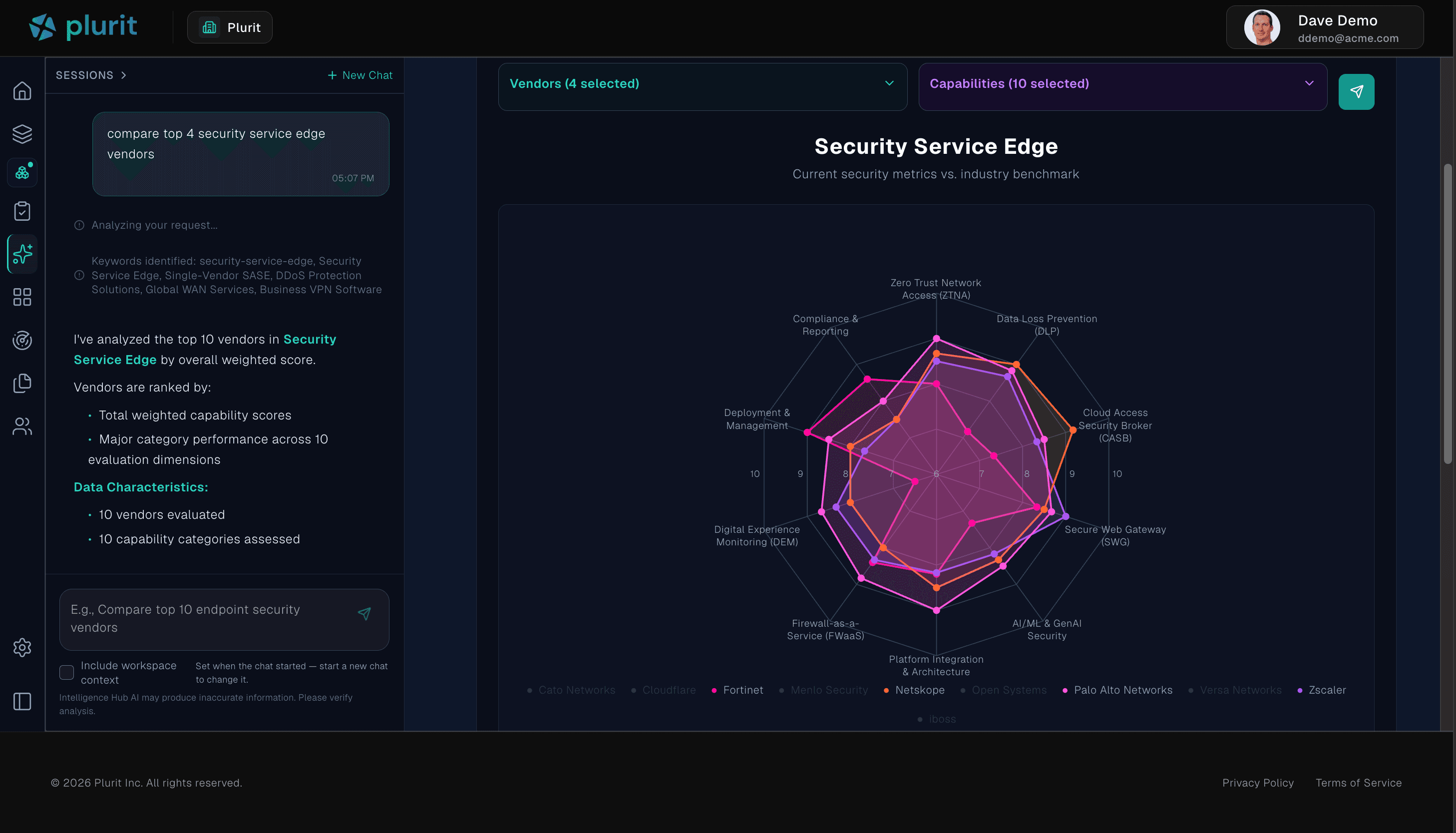The height and width of the screenshot is (833, 1456).
Task: Click the chat input field
Action: pos(224,619)
